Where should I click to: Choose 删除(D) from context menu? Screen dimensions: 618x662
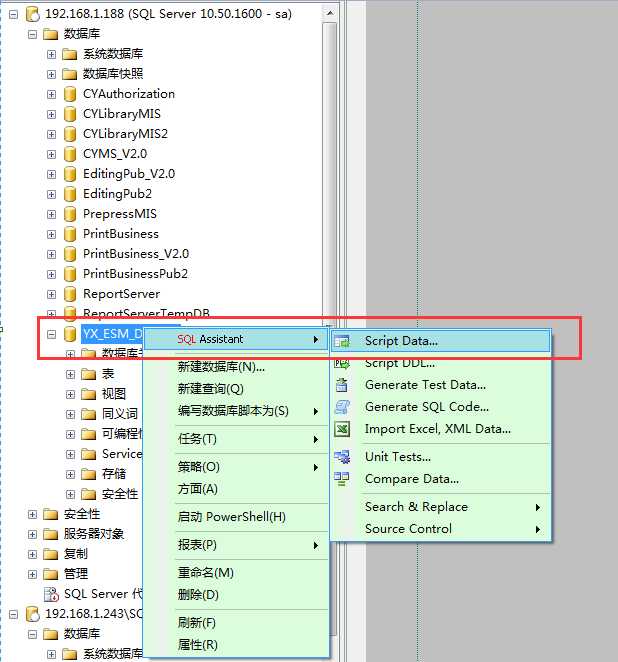tap(236, 595)
